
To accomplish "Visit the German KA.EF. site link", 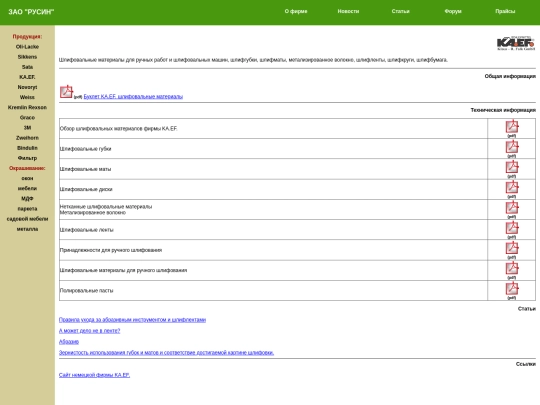I will coord(94,375).
